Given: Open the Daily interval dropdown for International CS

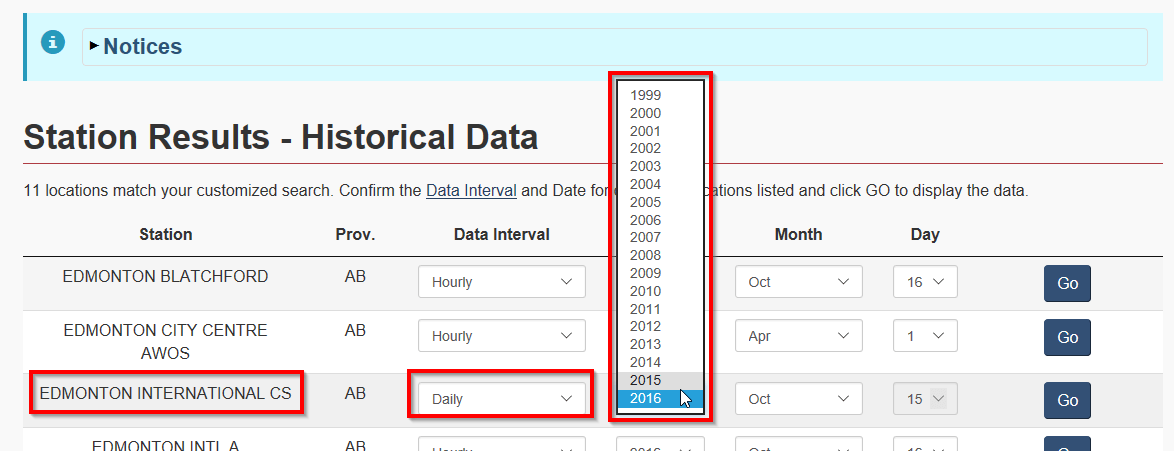Looking at the screenshot, I should click(501, 399).
